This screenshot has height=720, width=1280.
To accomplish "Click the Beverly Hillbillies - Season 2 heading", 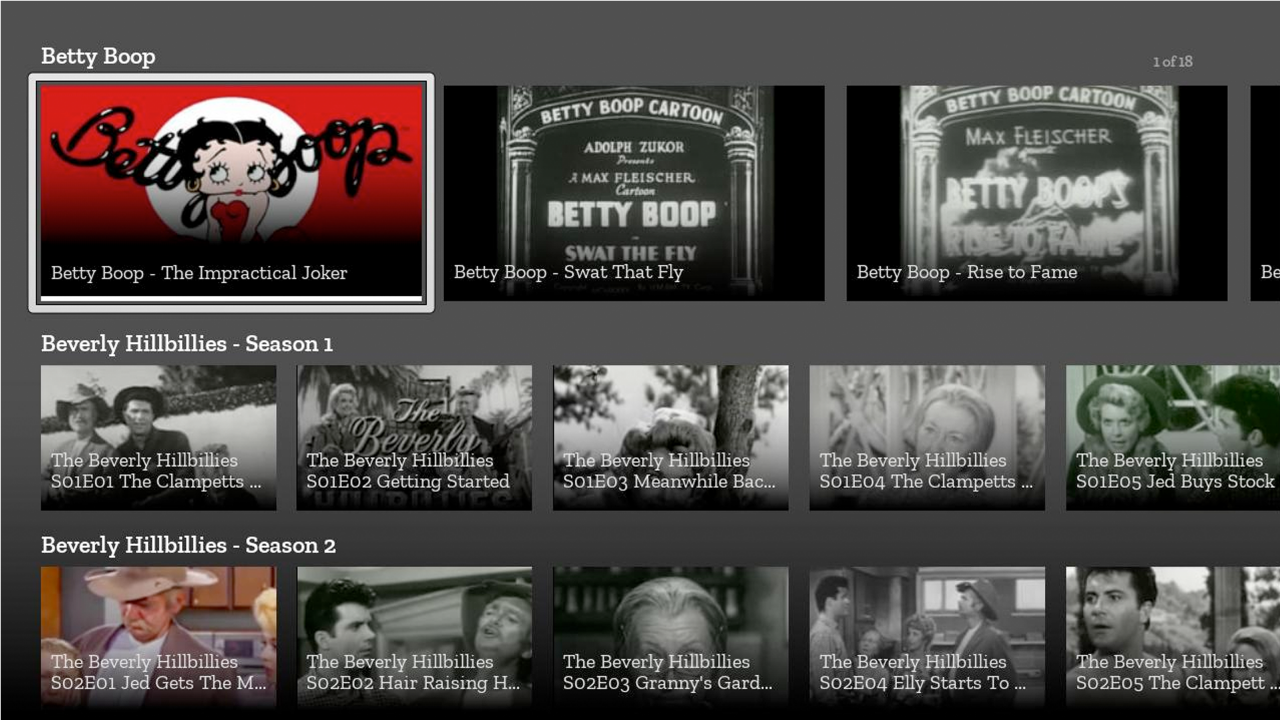I will pos(188,545).
